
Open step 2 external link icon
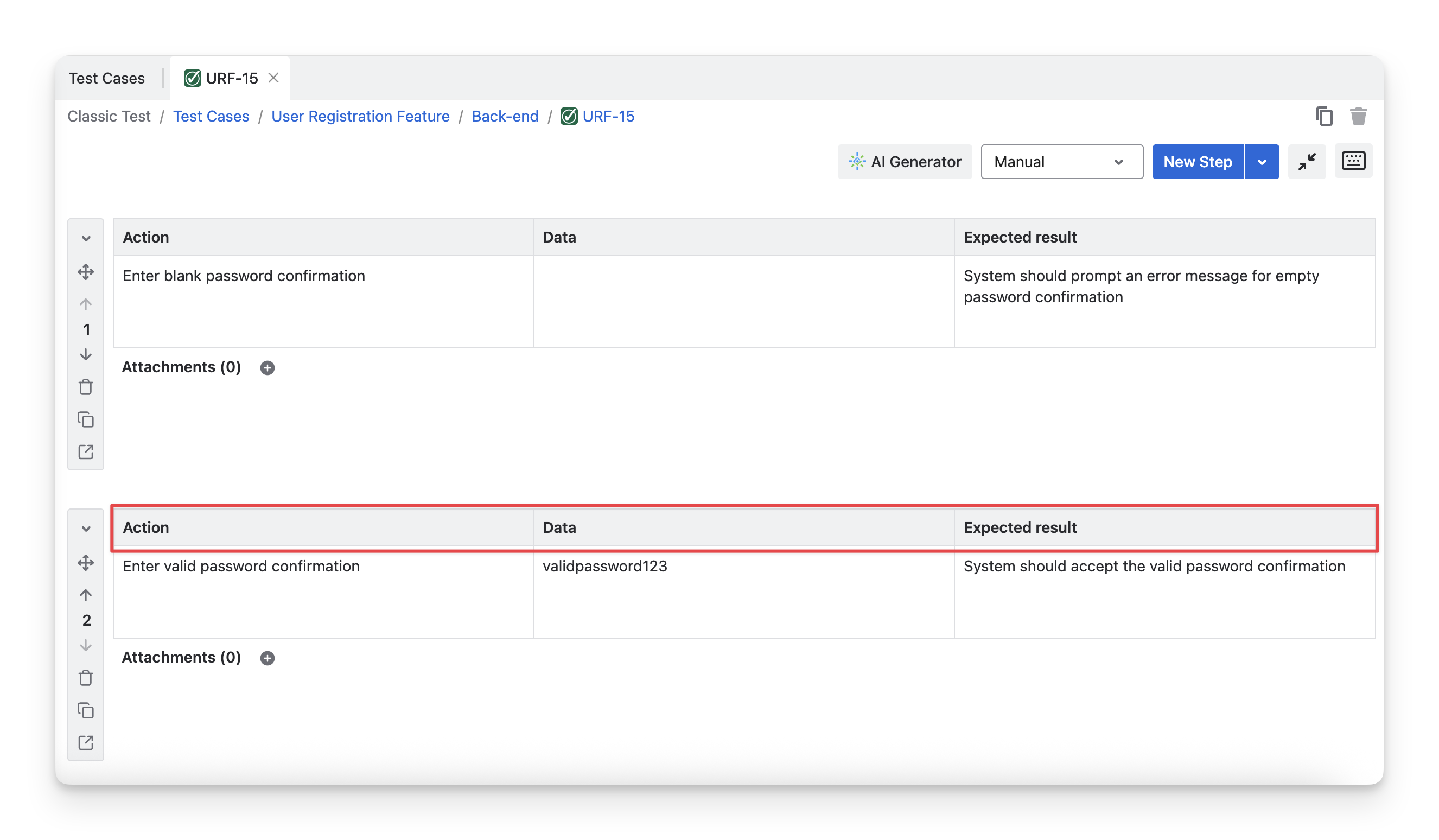point(86,742)
